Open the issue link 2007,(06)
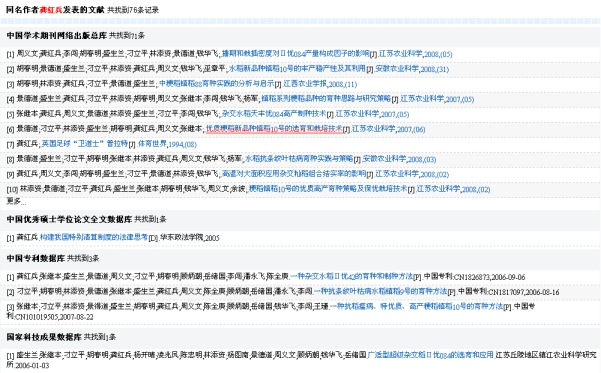 pyautogui.click(x=411, y=130)
